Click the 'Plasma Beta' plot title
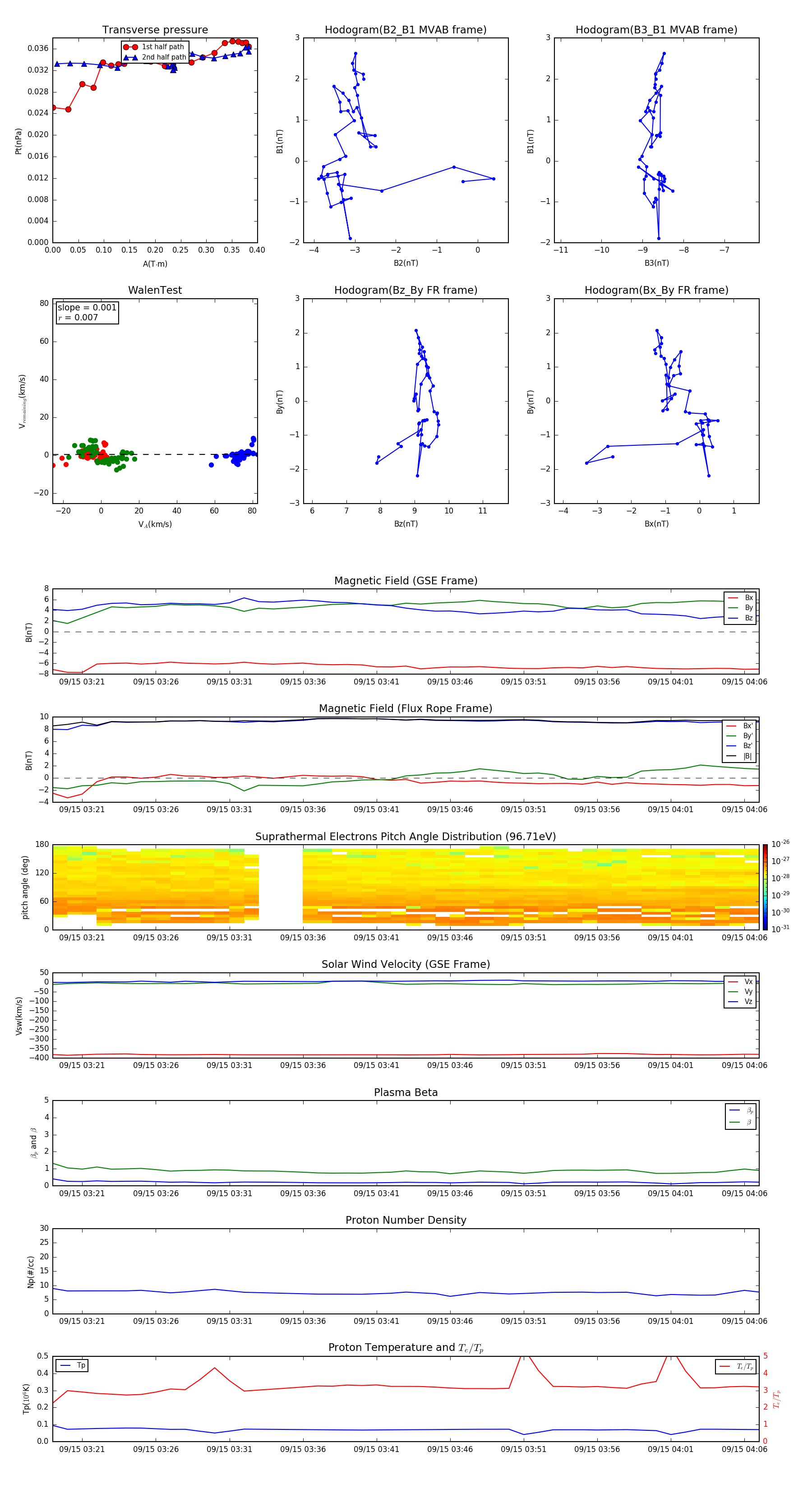This screenshot has width=812, height=1489. [406, 1092]
